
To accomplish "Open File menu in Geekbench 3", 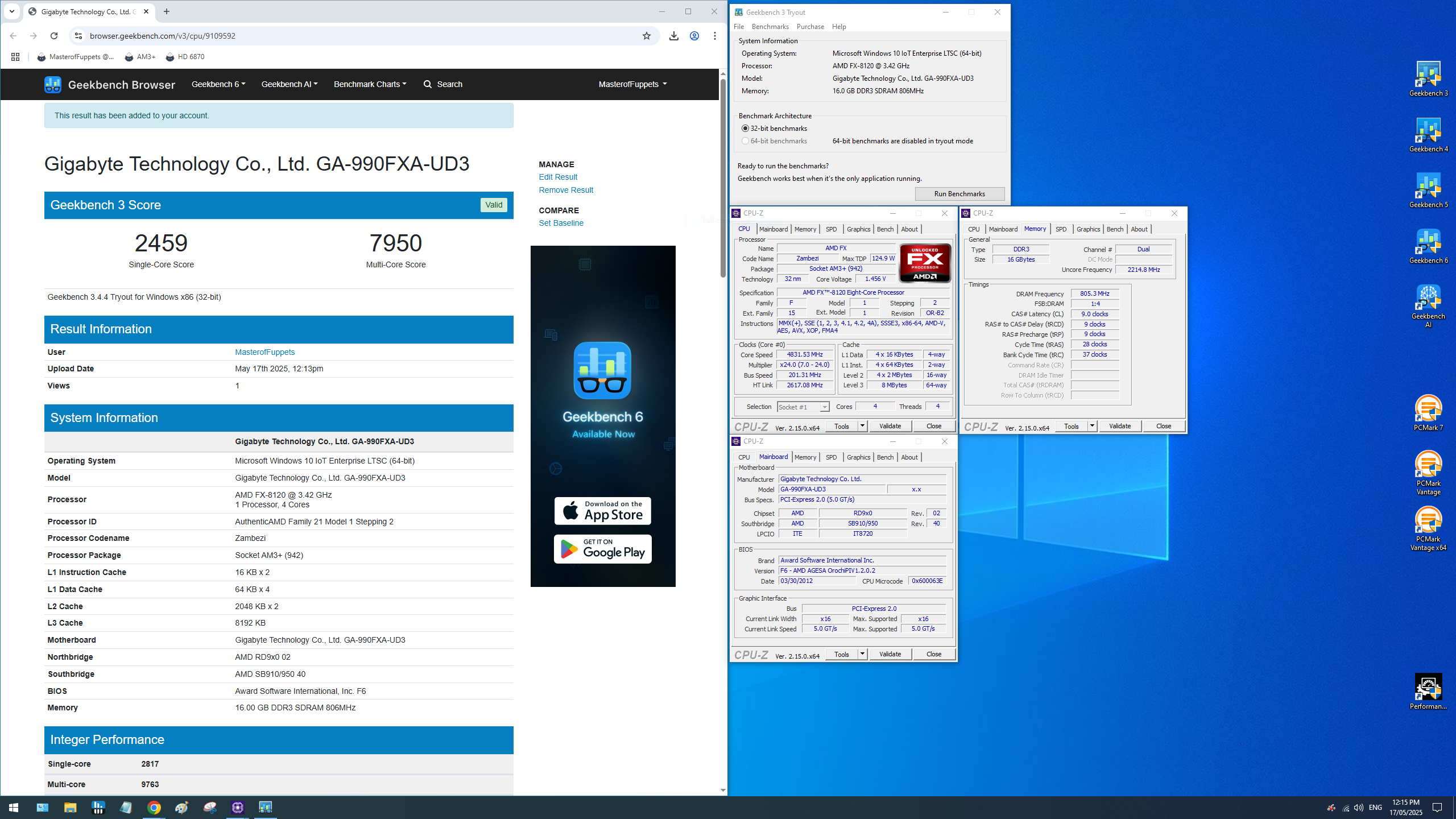I will tap(739, 27).
